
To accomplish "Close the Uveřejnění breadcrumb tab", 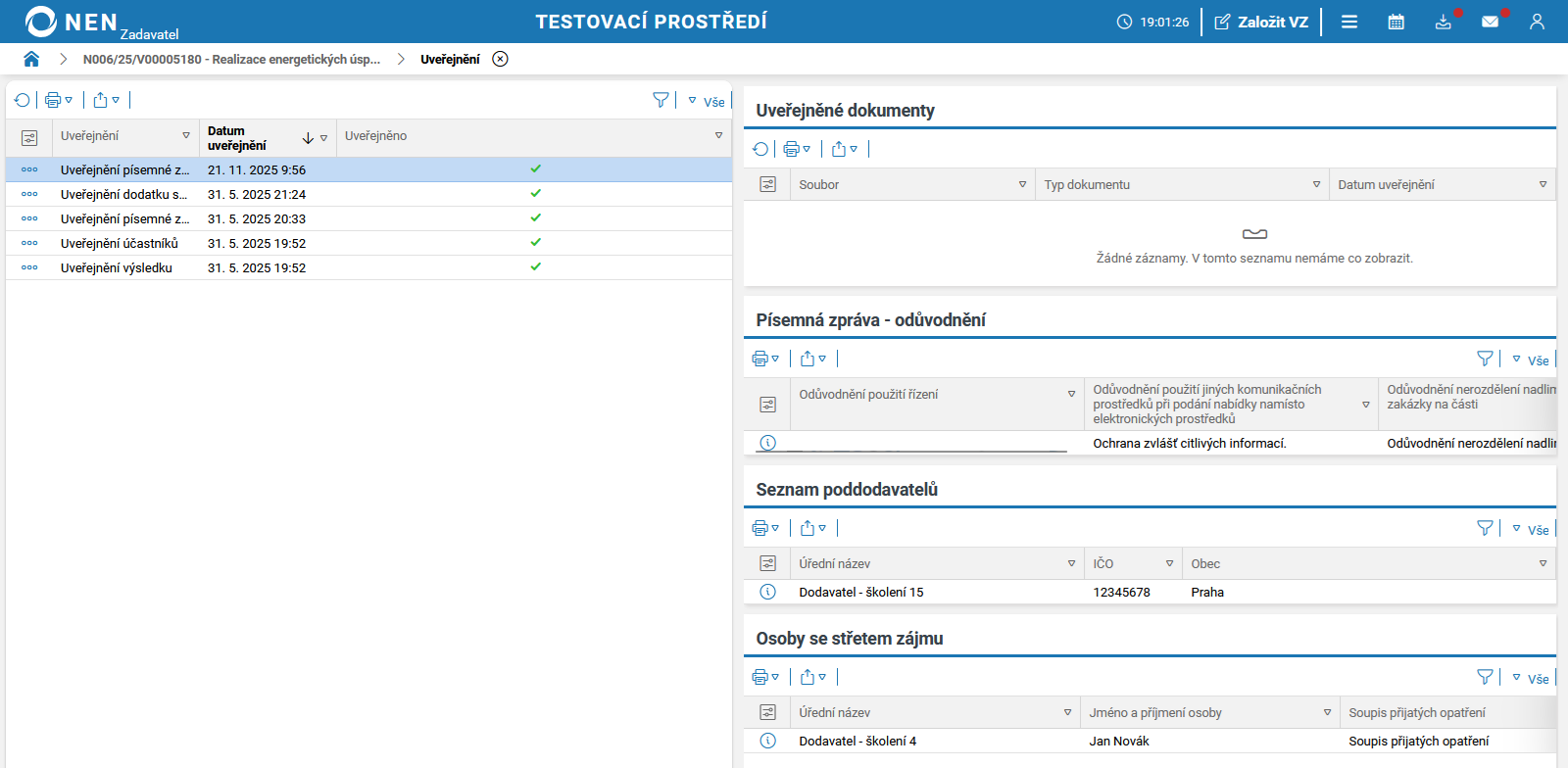I will tap(500, 59).
